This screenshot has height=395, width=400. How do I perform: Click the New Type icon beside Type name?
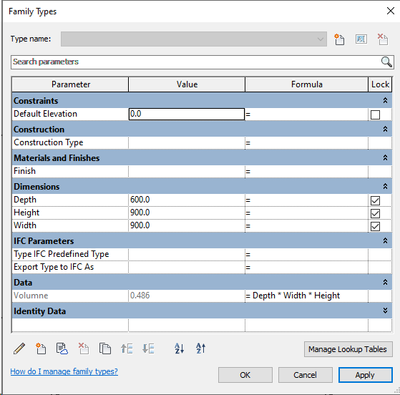point(339,39)
